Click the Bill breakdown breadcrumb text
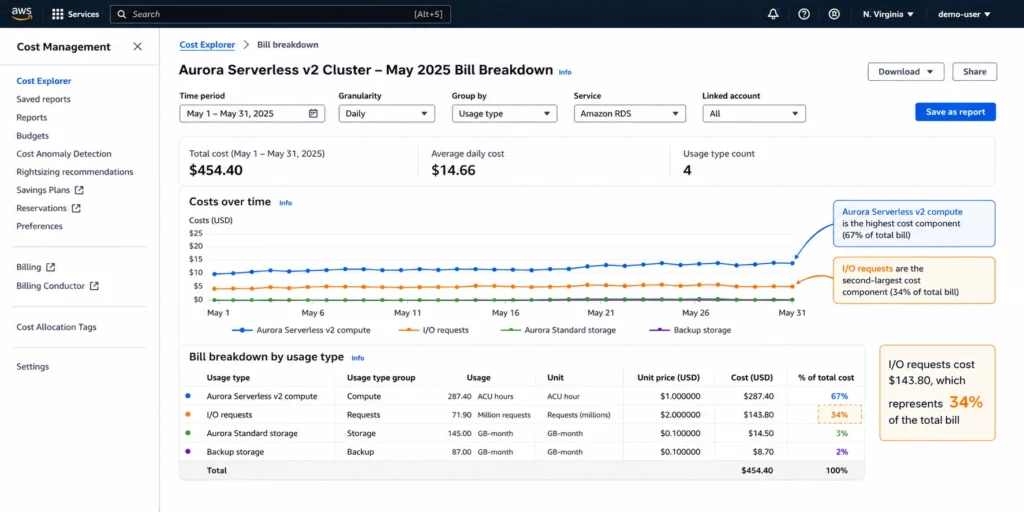Image resolution: width=1024 pixels, height=512 pixels. (287, 44)
